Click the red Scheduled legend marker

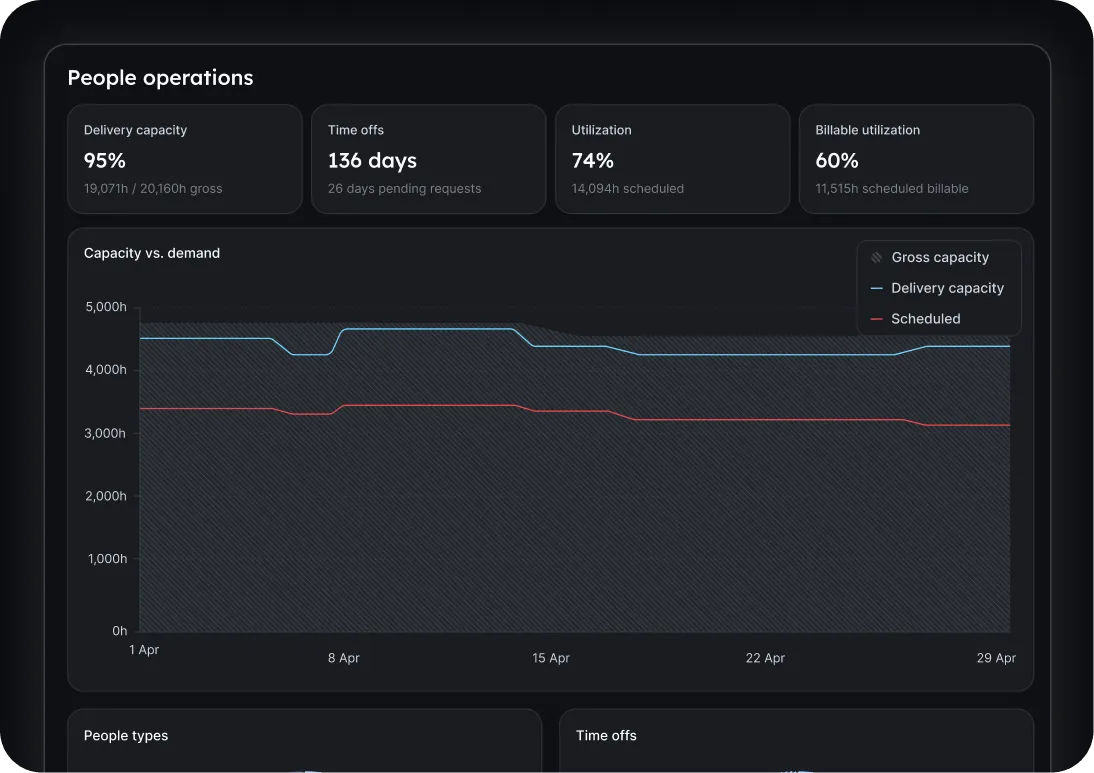click(877, 319)
